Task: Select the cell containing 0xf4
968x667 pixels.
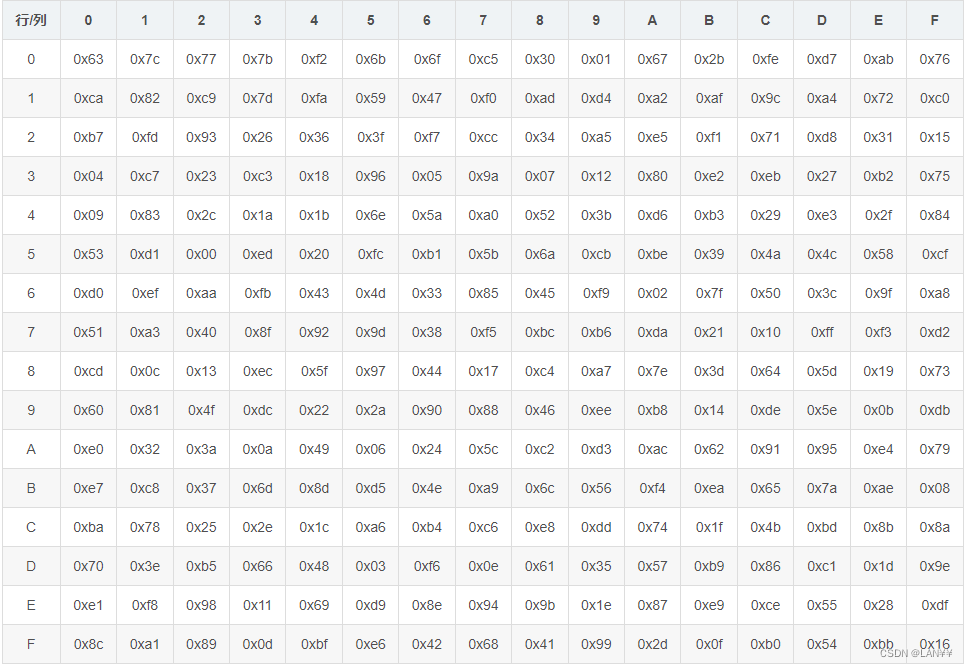Action: [653, 489]
